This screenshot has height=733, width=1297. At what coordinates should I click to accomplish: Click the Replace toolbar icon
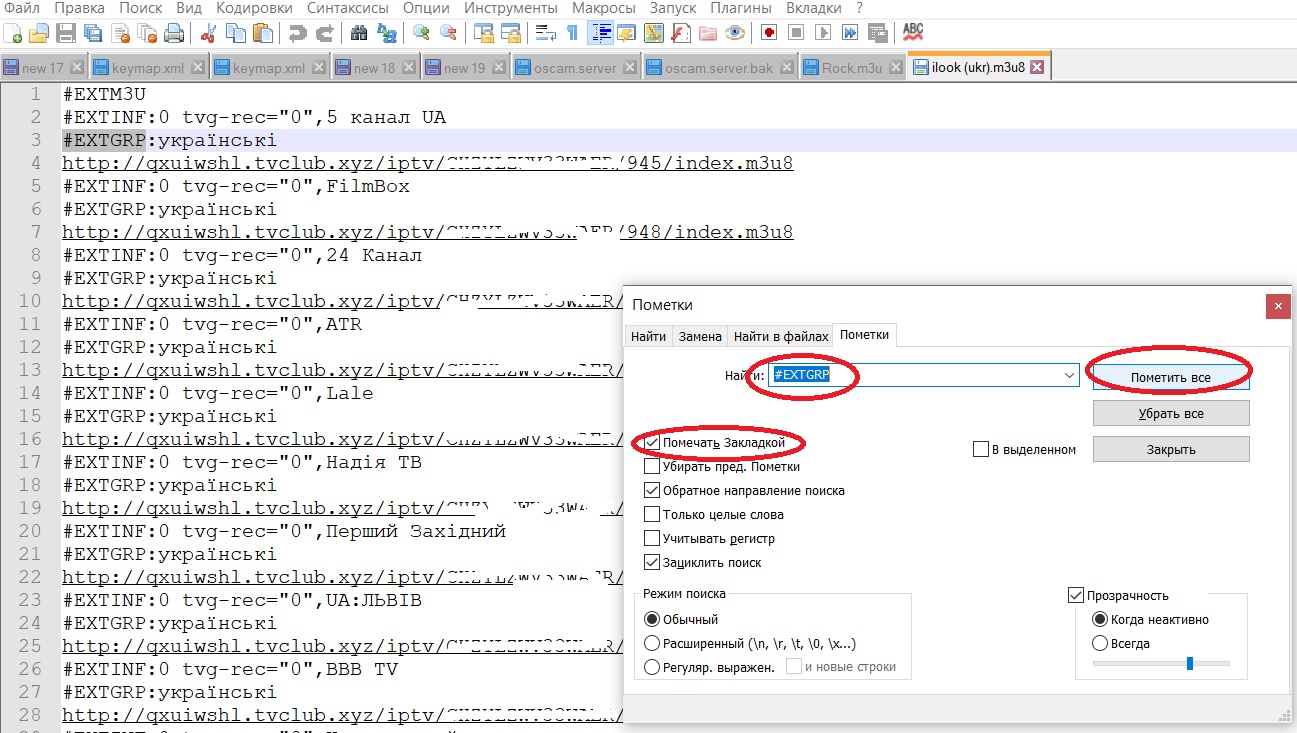(386, 33)
